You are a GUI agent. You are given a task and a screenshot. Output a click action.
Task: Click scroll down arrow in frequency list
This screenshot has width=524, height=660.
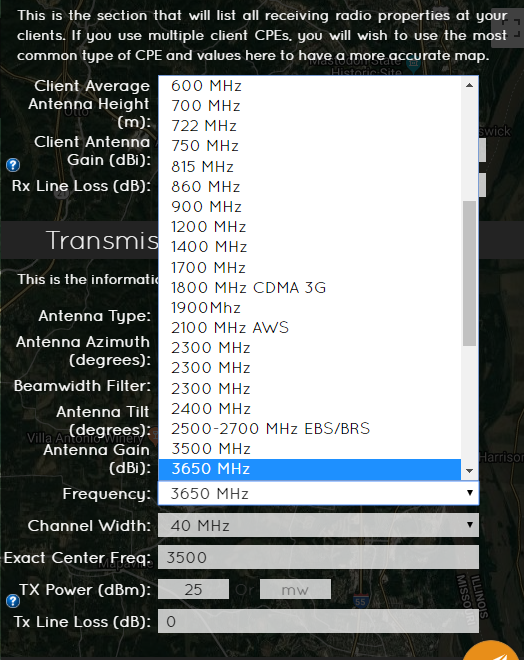pos(470,471)
